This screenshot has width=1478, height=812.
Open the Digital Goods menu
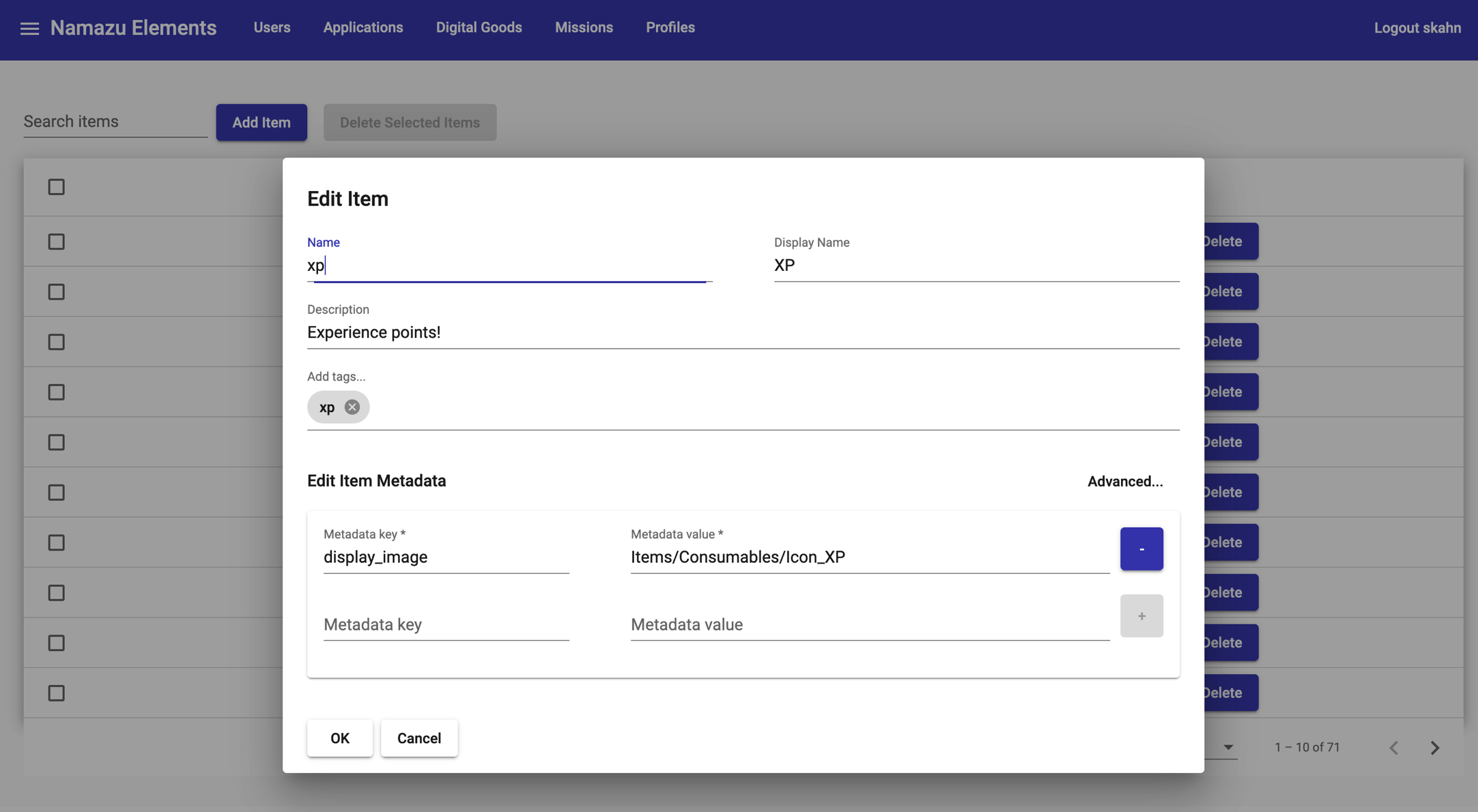(x=479, y=28)
